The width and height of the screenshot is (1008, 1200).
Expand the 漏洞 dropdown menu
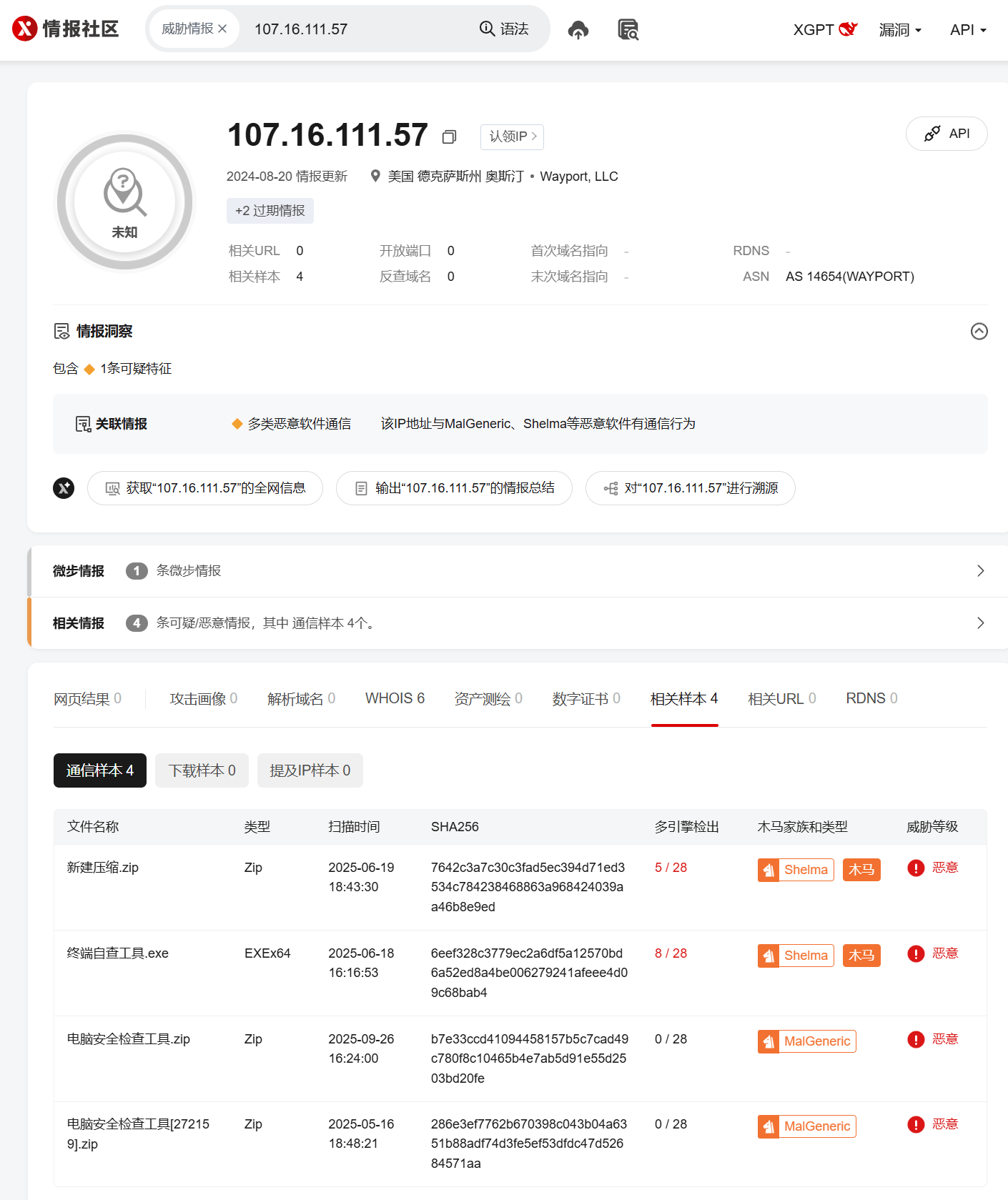[x=900, y=30]
